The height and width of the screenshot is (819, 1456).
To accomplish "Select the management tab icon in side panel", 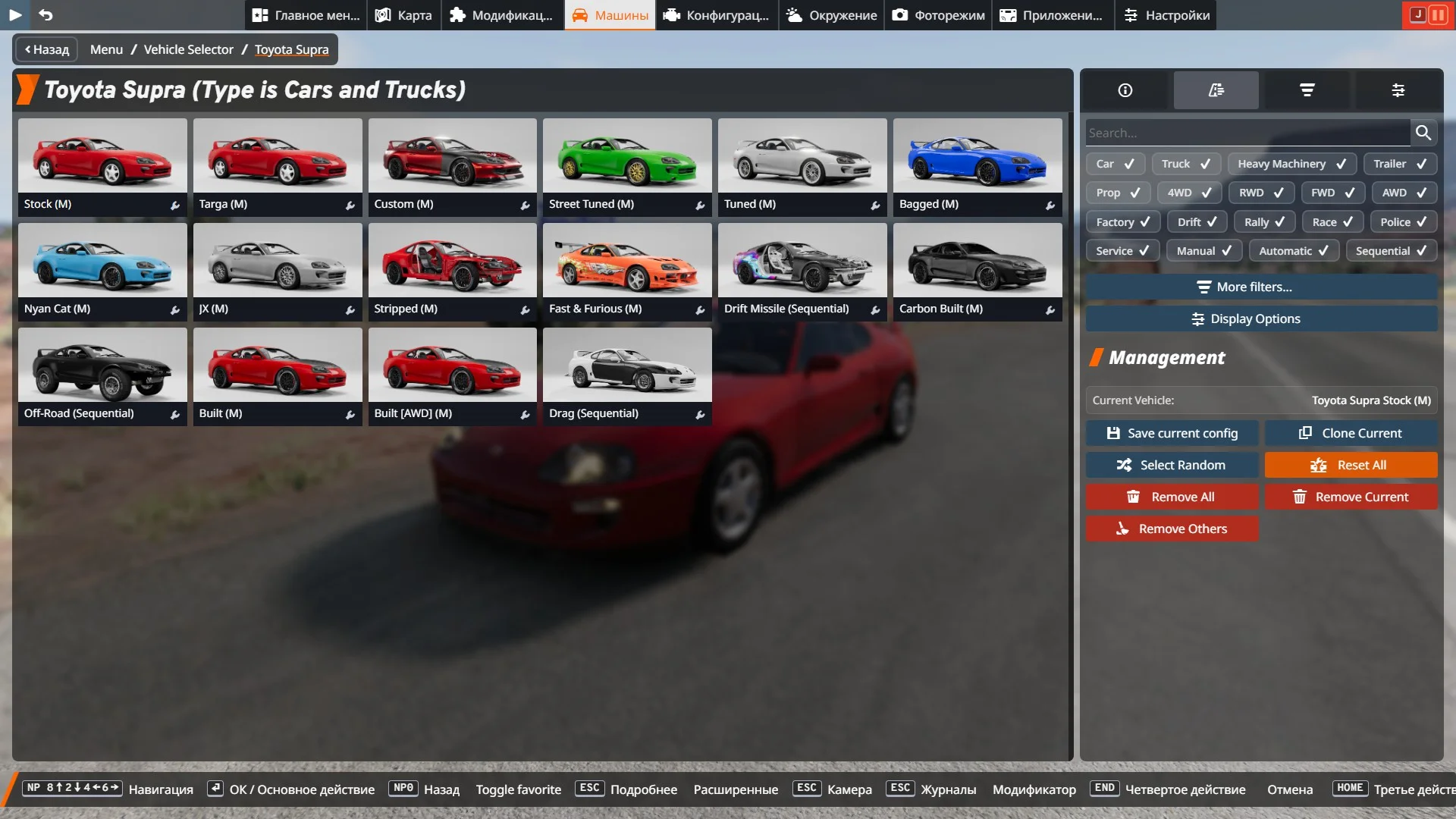I will [1216, 90].
